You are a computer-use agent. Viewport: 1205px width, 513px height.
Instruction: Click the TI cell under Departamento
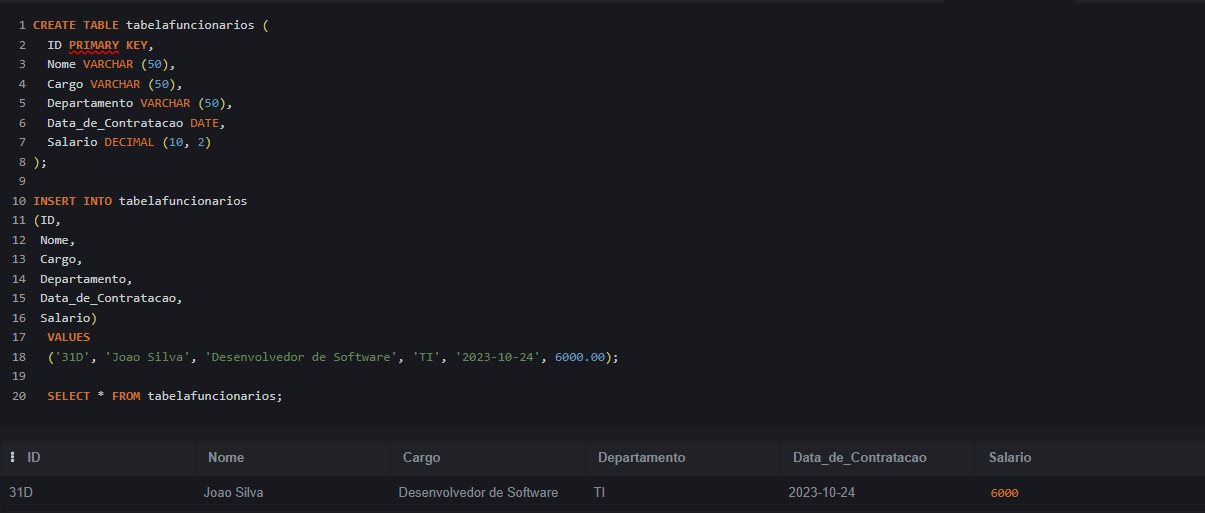pyautogui.click(x=599, y=492)
